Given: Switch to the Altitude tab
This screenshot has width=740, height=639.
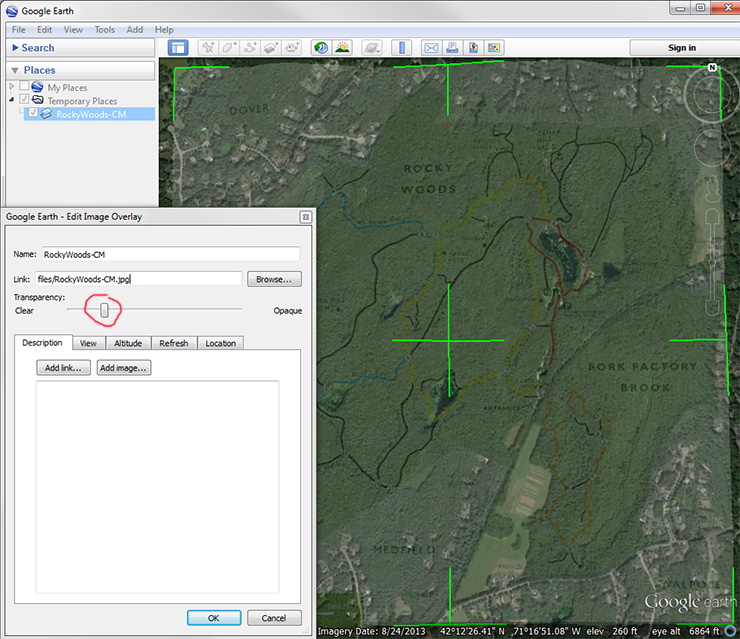Looking at the screenshot, I should (x=128, y=343).
